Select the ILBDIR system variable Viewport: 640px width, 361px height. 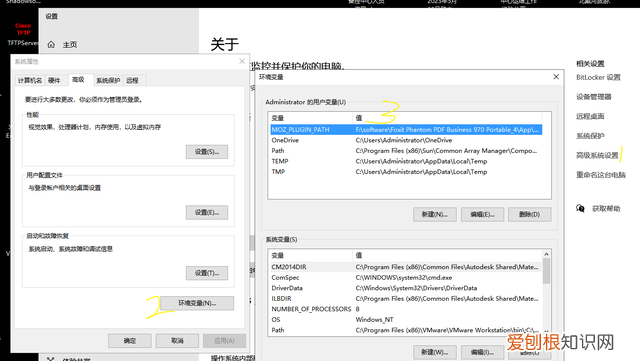[x=406, y=299]
